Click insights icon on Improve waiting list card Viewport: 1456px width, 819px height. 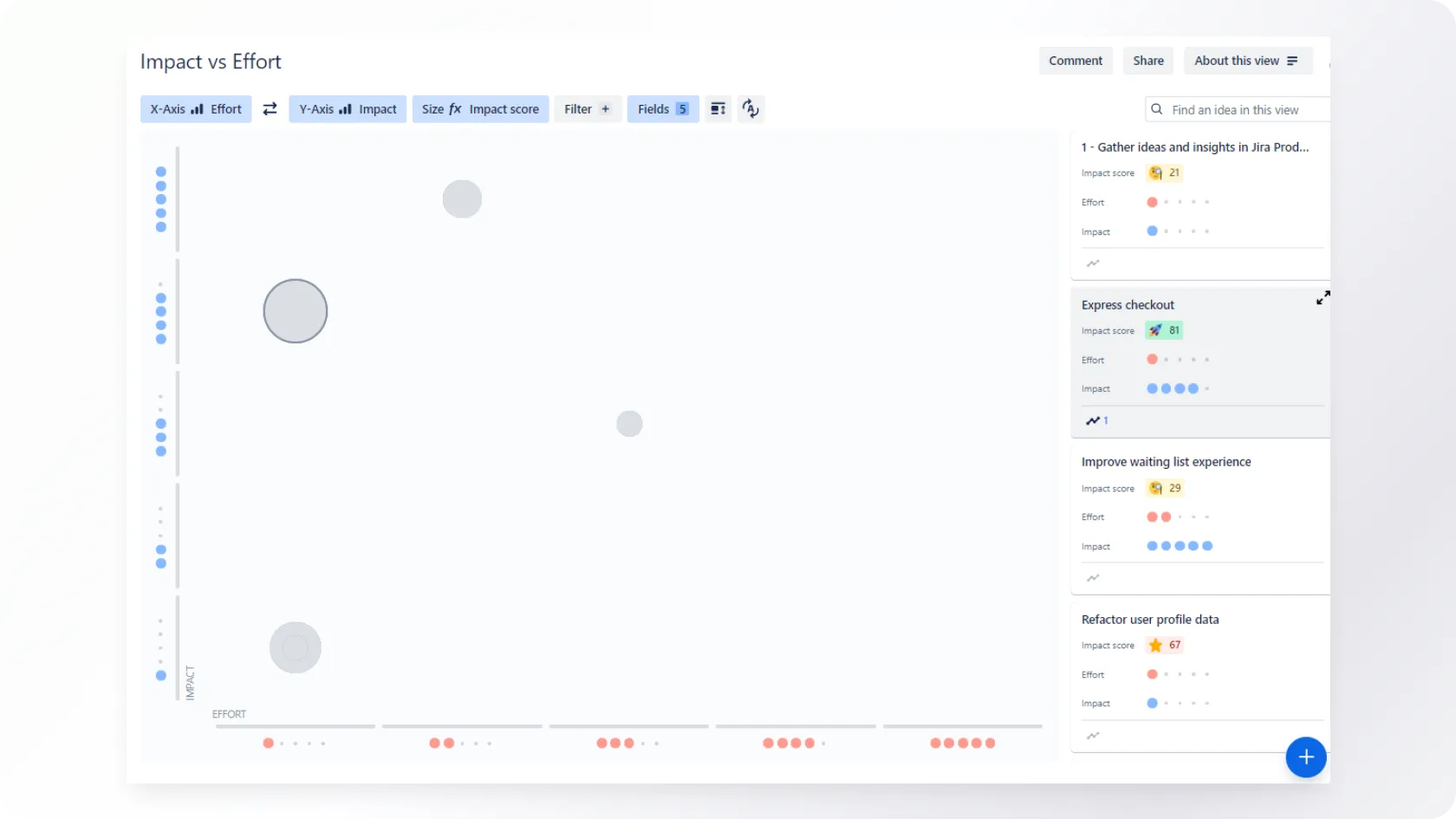point(1093,578)
